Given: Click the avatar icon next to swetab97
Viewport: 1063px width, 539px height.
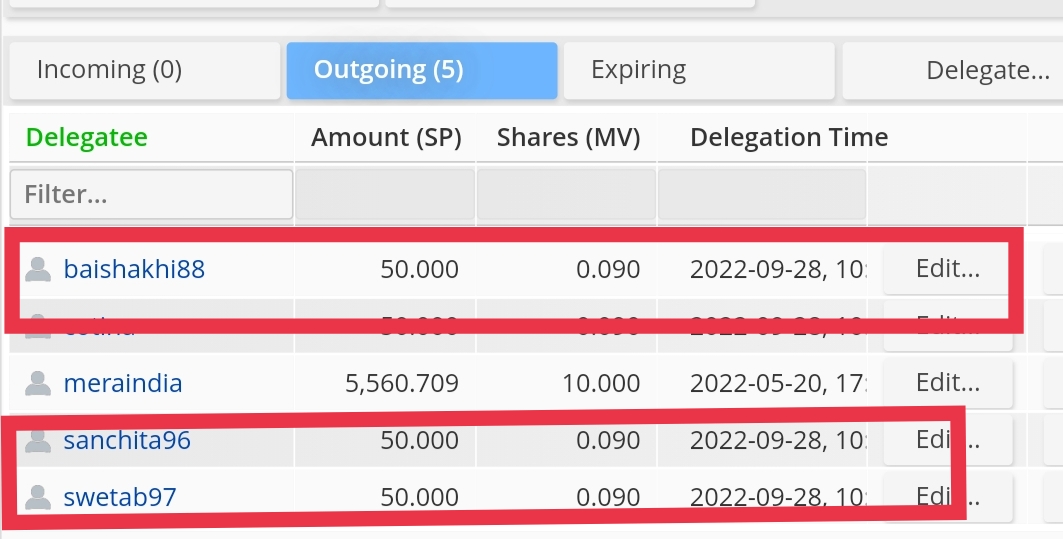Looking at the screenshot, I should click(x=38, y=497).
